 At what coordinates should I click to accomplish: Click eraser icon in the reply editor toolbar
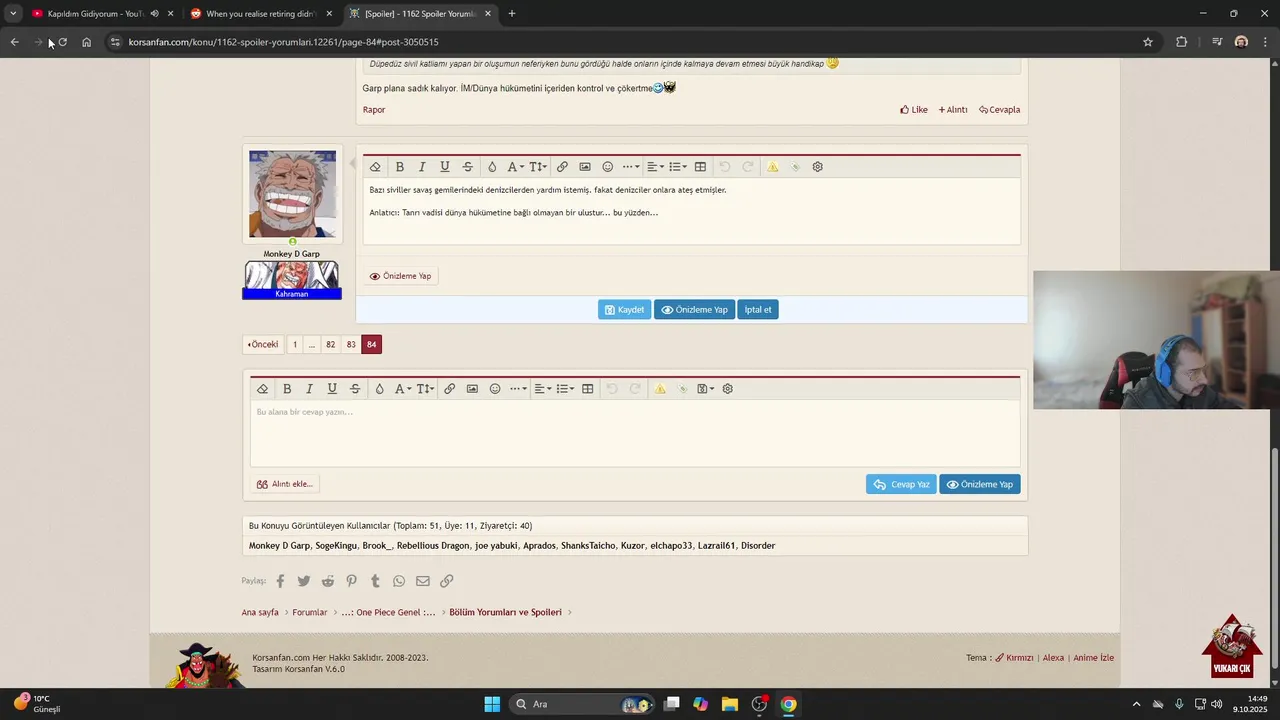262,389
